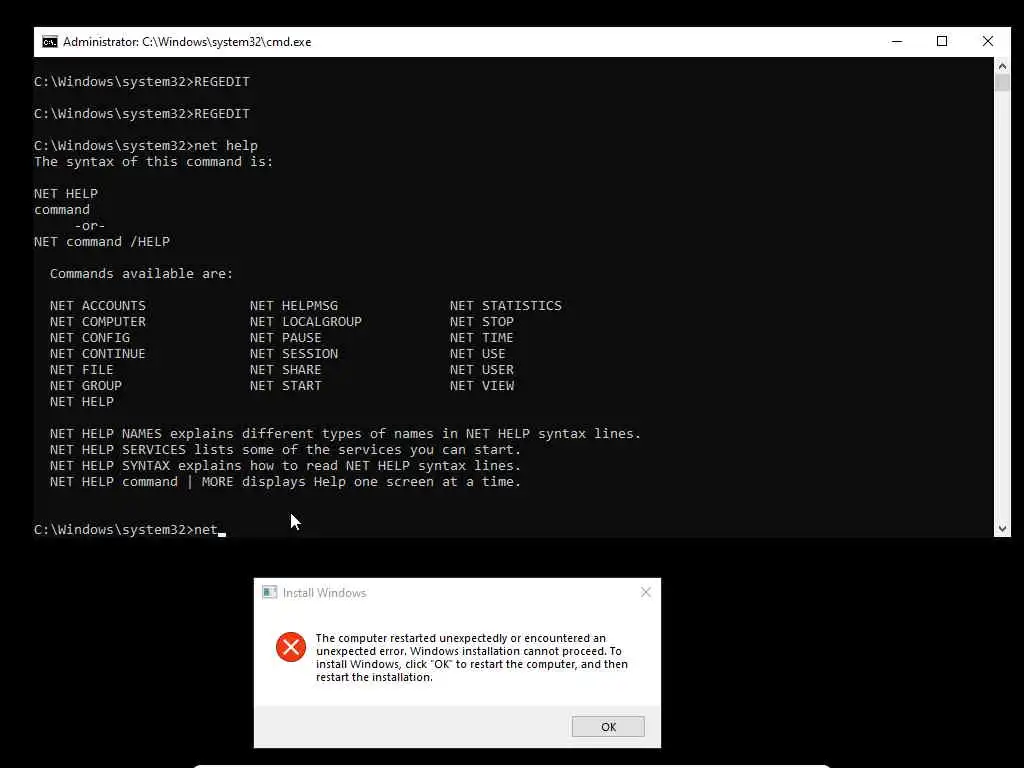Screen dimensions: 1024x768
Task: Click the 'Install Windows' dialog title text
Action: click(x=325, y=593)
